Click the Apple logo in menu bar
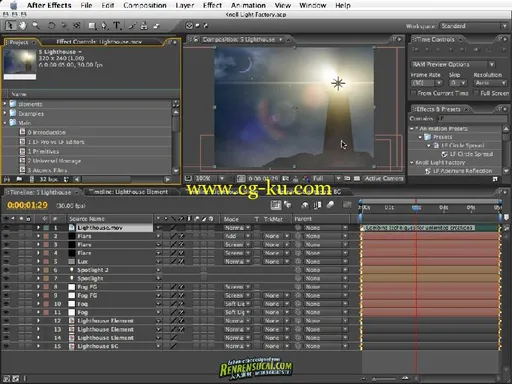This screenshot has height=384, width=512. [13, 5]
